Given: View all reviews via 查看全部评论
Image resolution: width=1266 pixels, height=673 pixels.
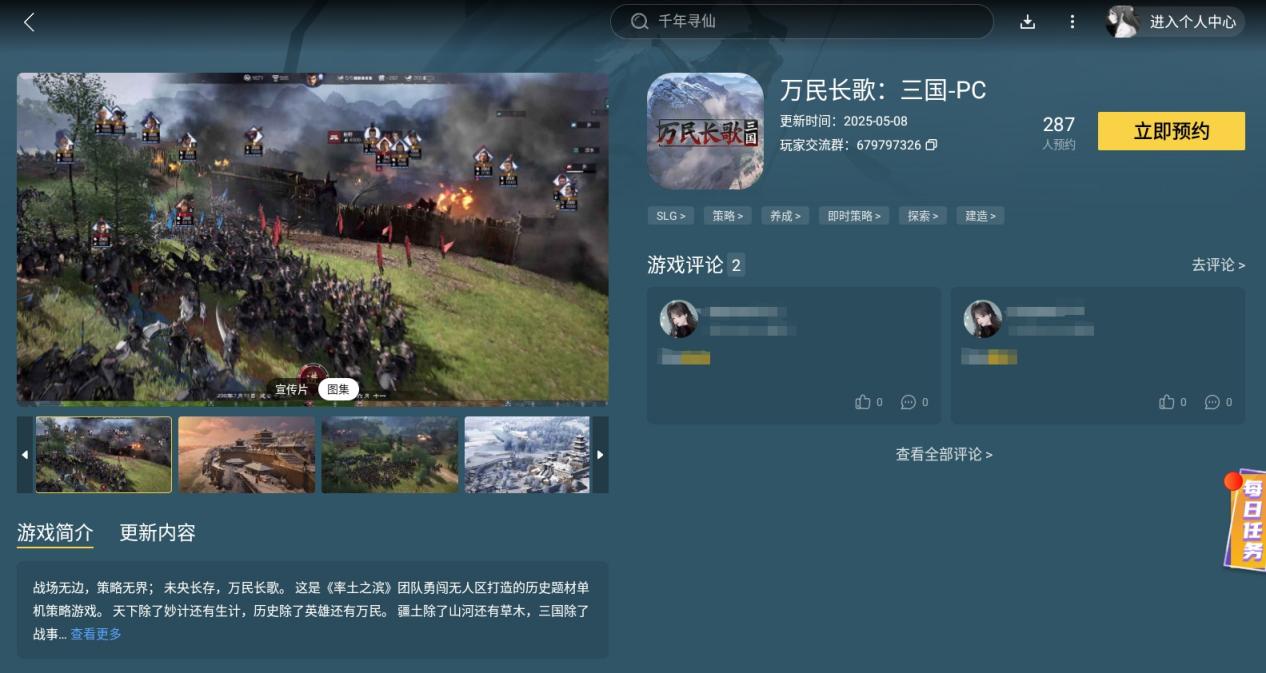Looking at the screenshot, I should coord(944,454).
